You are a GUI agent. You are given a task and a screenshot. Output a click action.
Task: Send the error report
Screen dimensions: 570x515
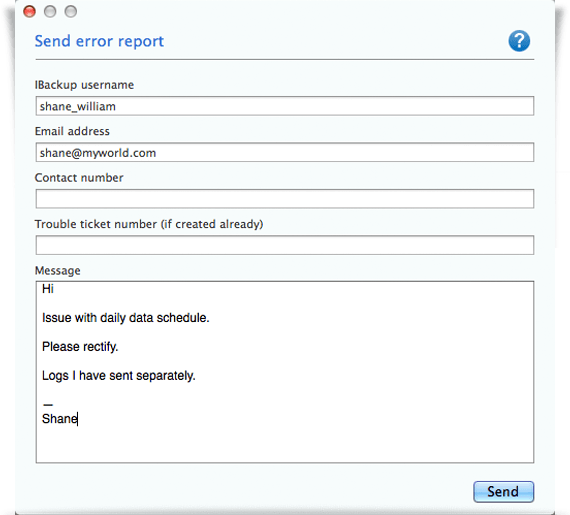[x=503, y=492]
